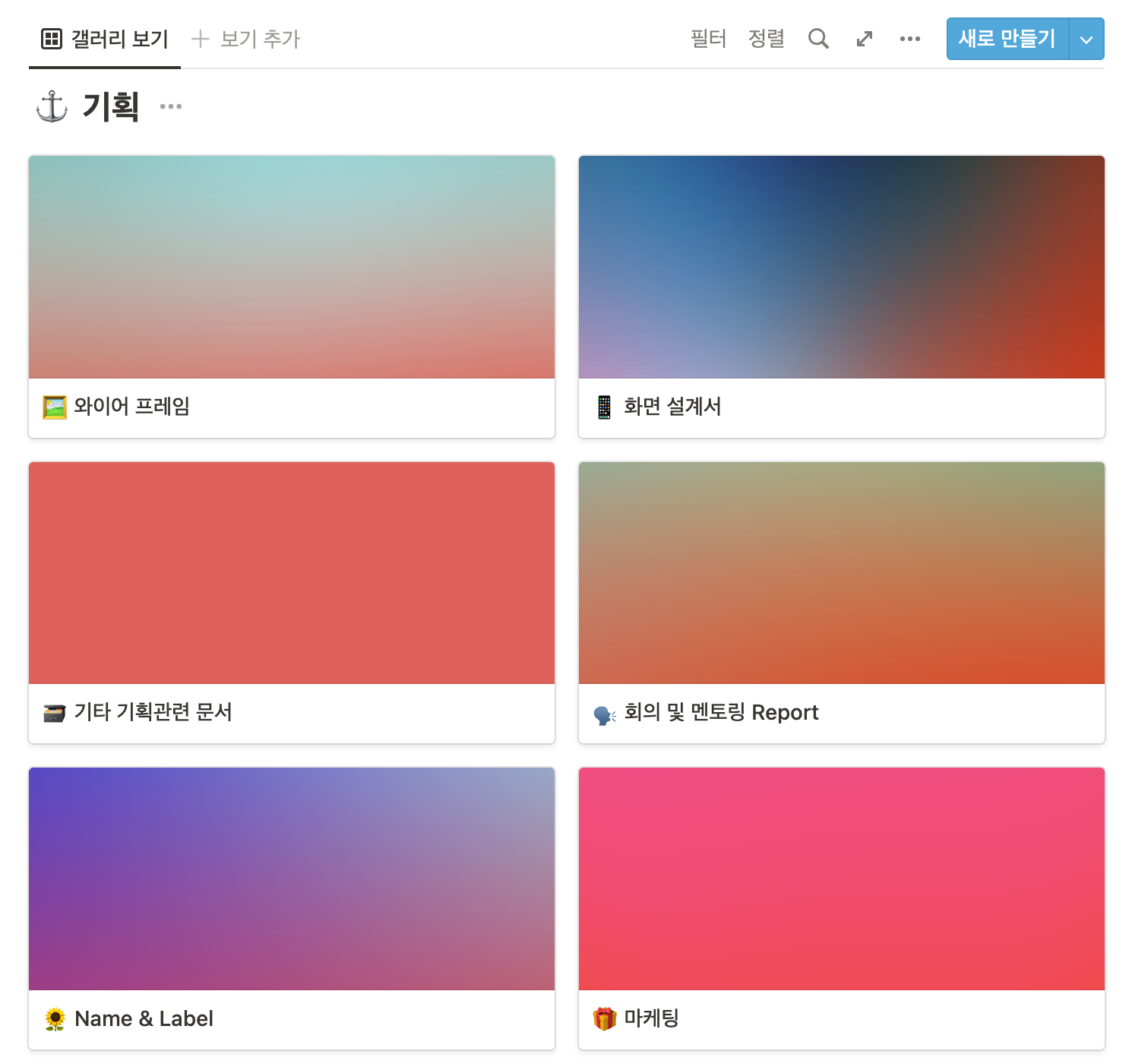This screenshot has width=1132, height=1064.
Task: Click the phone icon of 화면 설계서
Action: [x=604, y=407]
